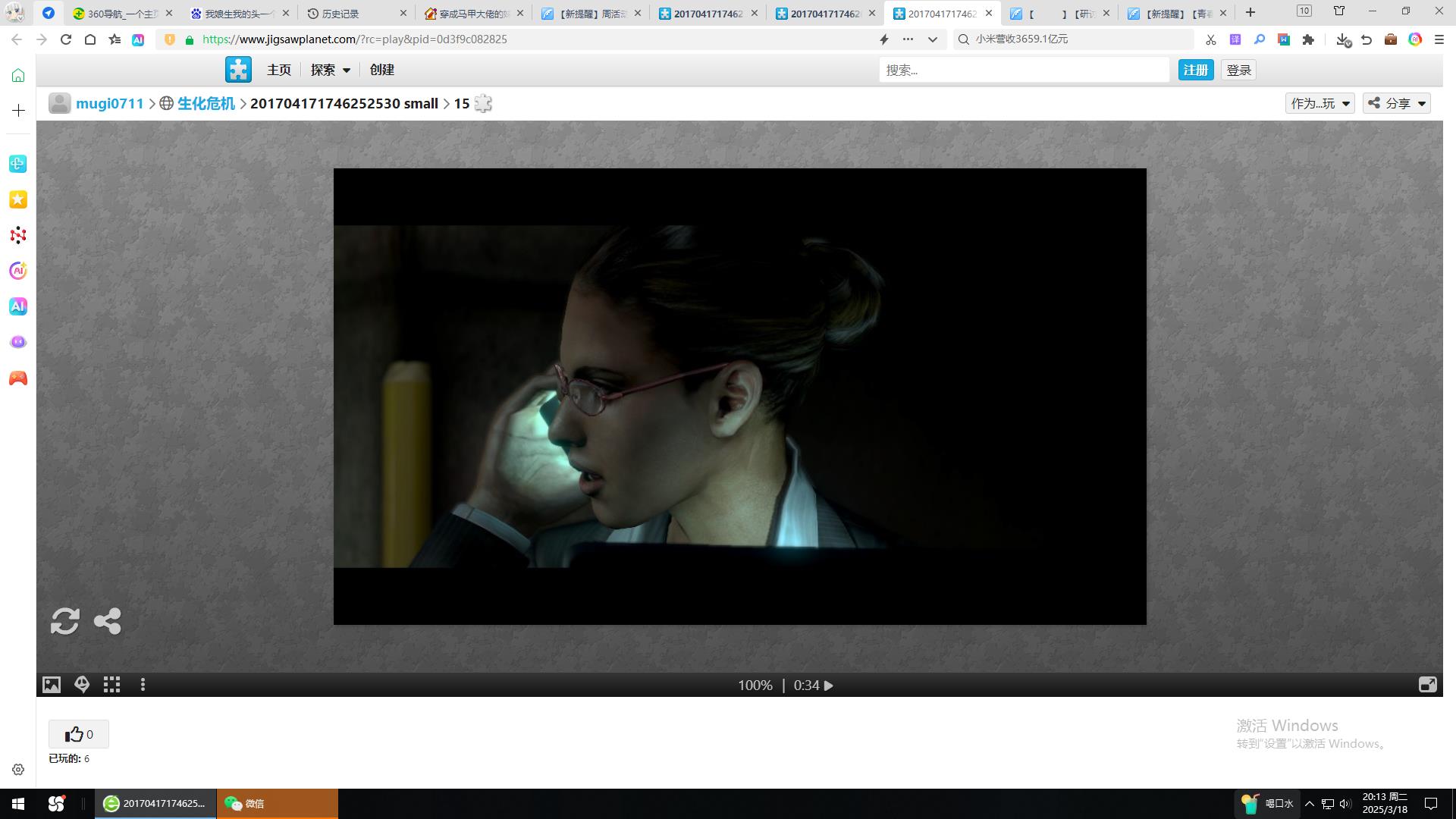Open the Windows Start menu
This screenshot has width=1456, height=819.
(x=18, y=804)
